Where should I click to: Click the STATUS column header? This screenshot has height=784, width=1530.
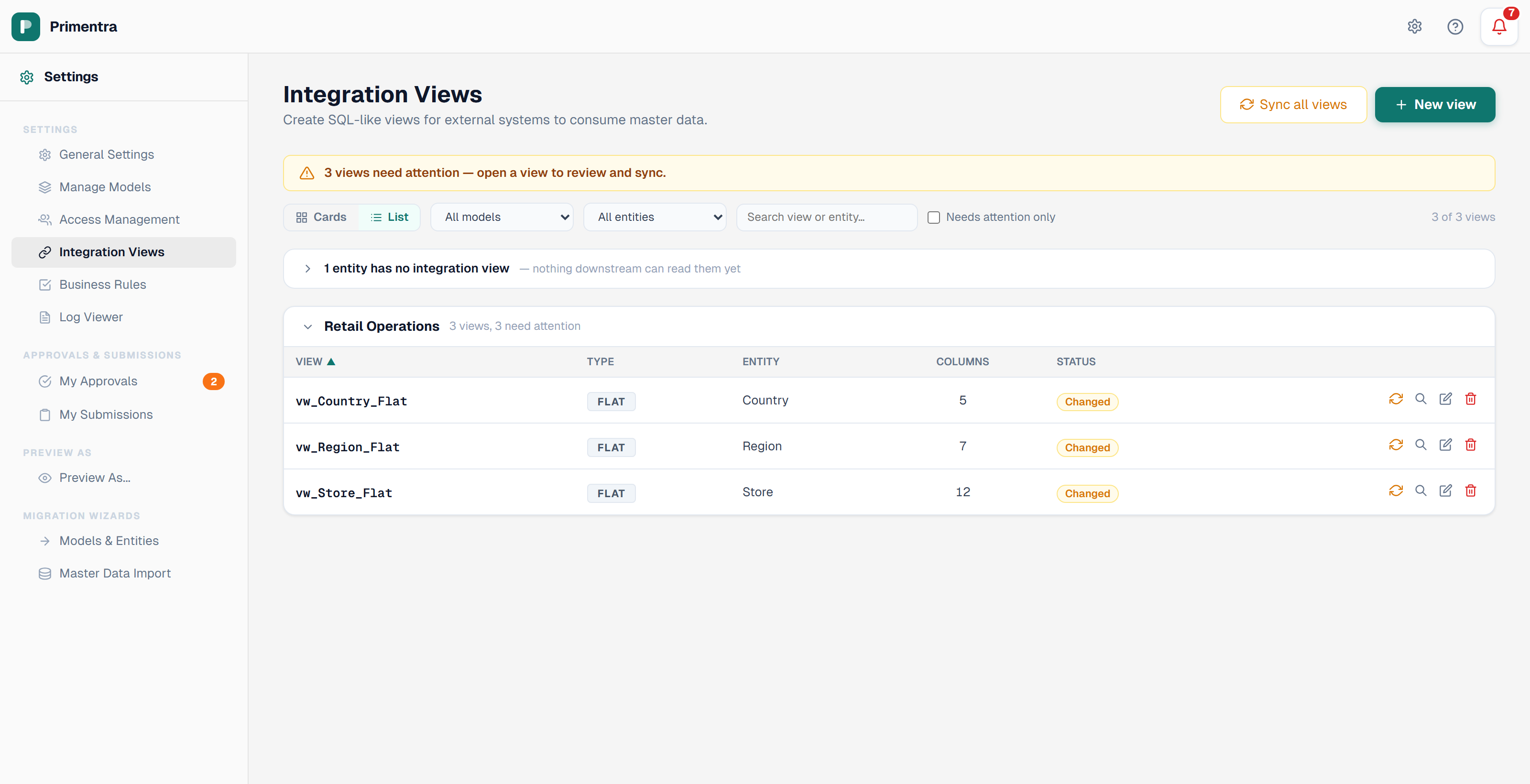[x=1076, y=362]
